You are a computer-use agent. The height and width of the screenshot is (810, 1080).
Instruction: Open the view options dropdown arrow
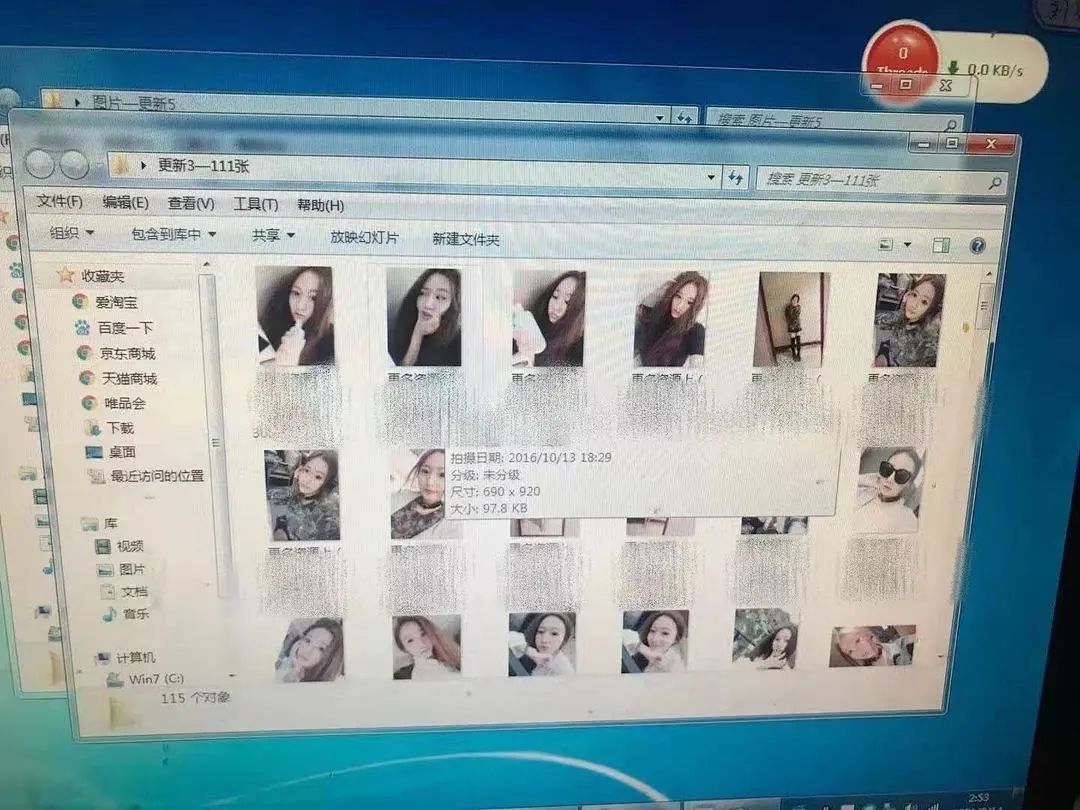click(907, 245)
